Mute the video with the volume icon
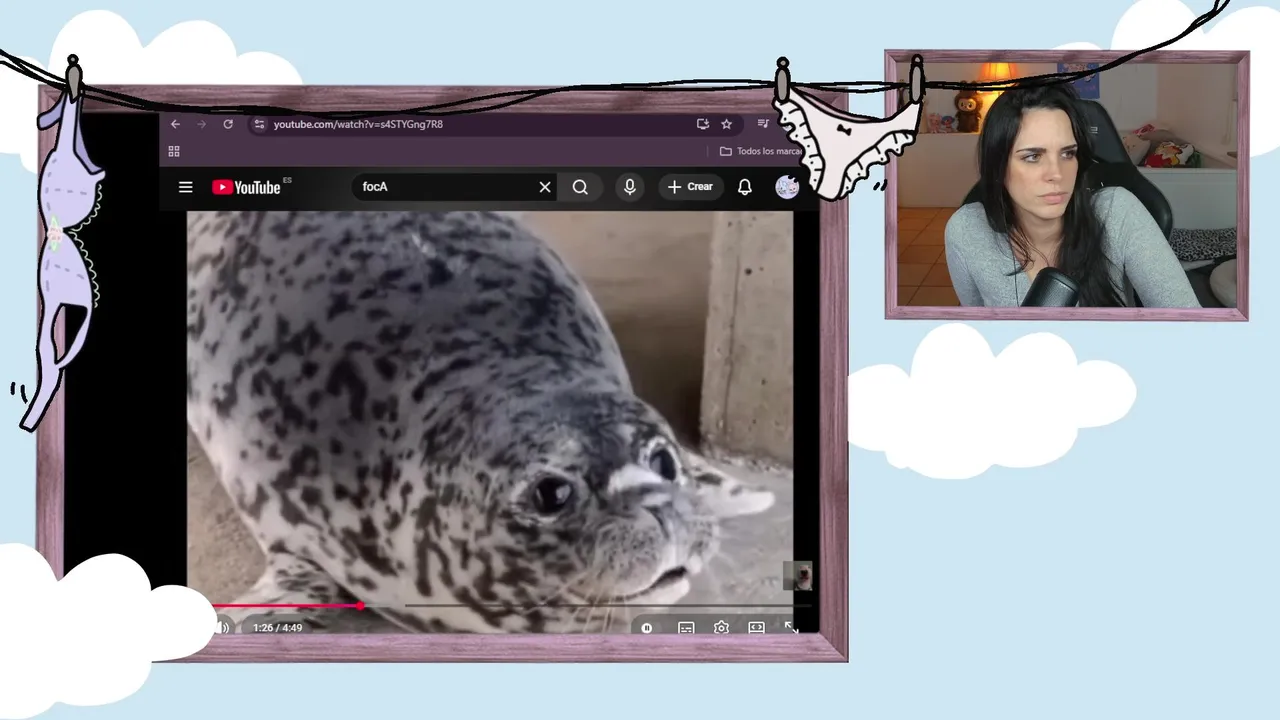Screen dimensions: 1280x720 pos(222,628)
